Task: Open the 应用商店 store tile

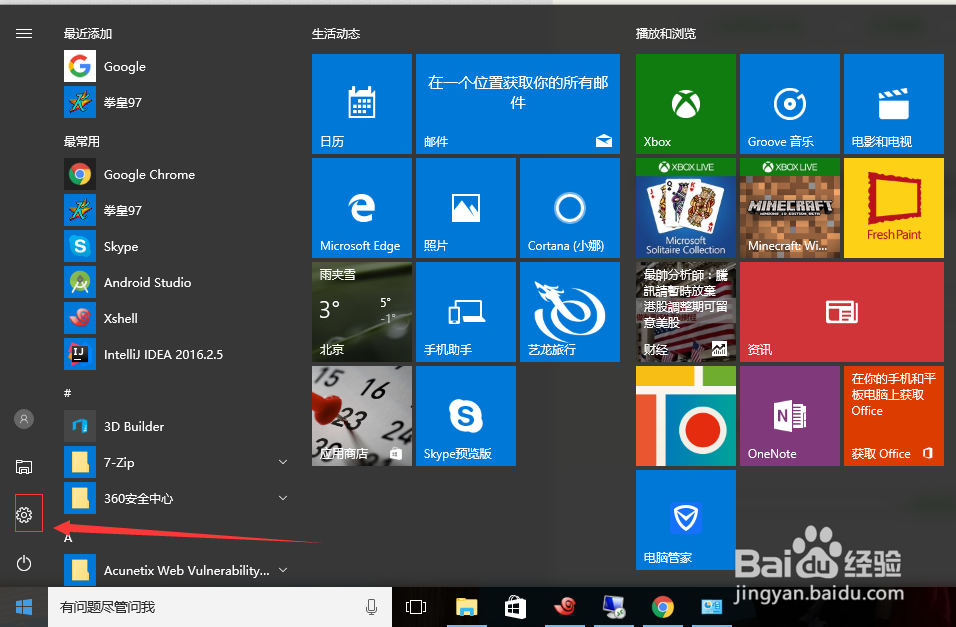Action: click(362, 416)
